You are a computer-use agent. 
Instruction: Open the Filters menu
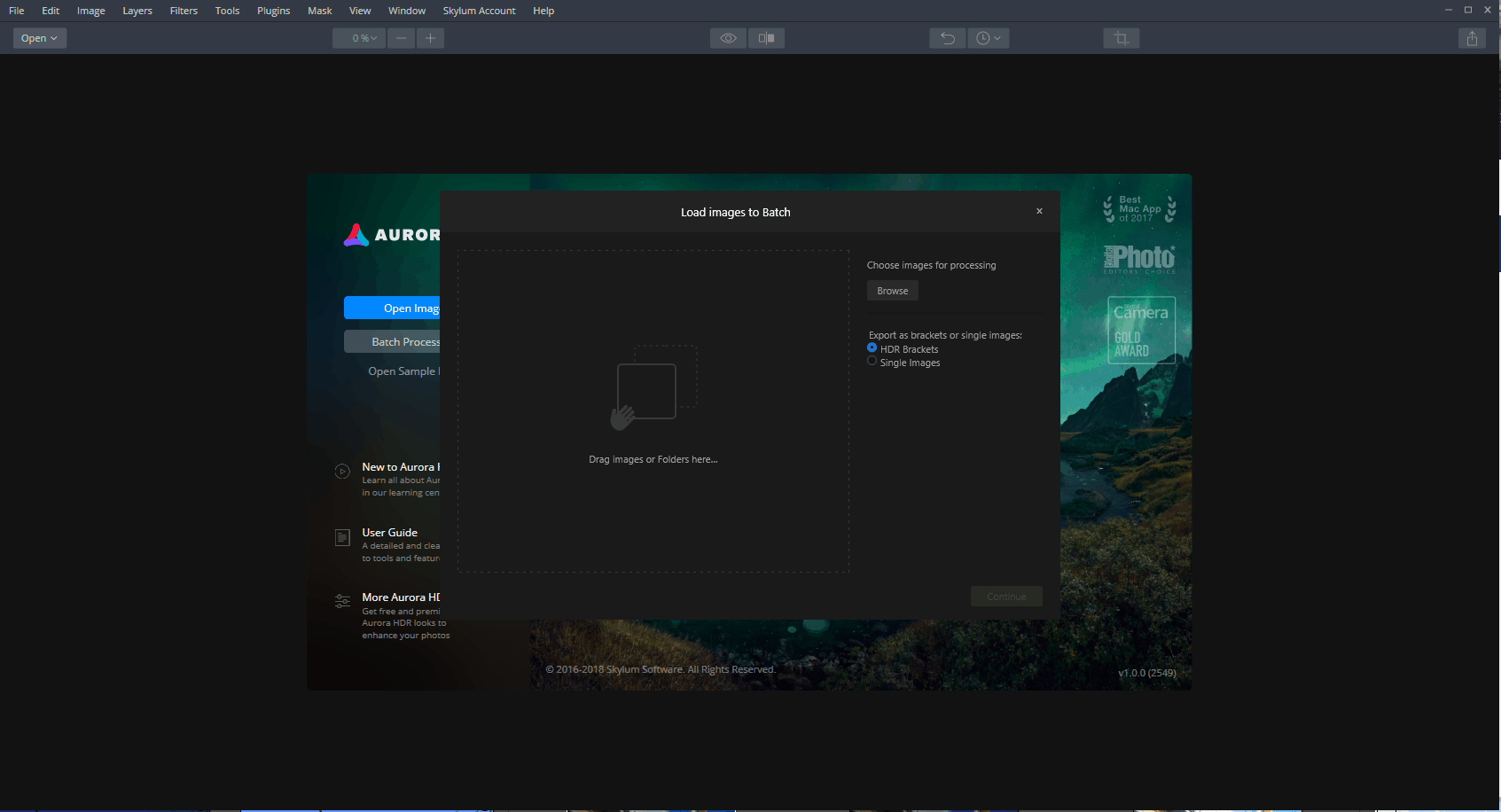point(184,11)
